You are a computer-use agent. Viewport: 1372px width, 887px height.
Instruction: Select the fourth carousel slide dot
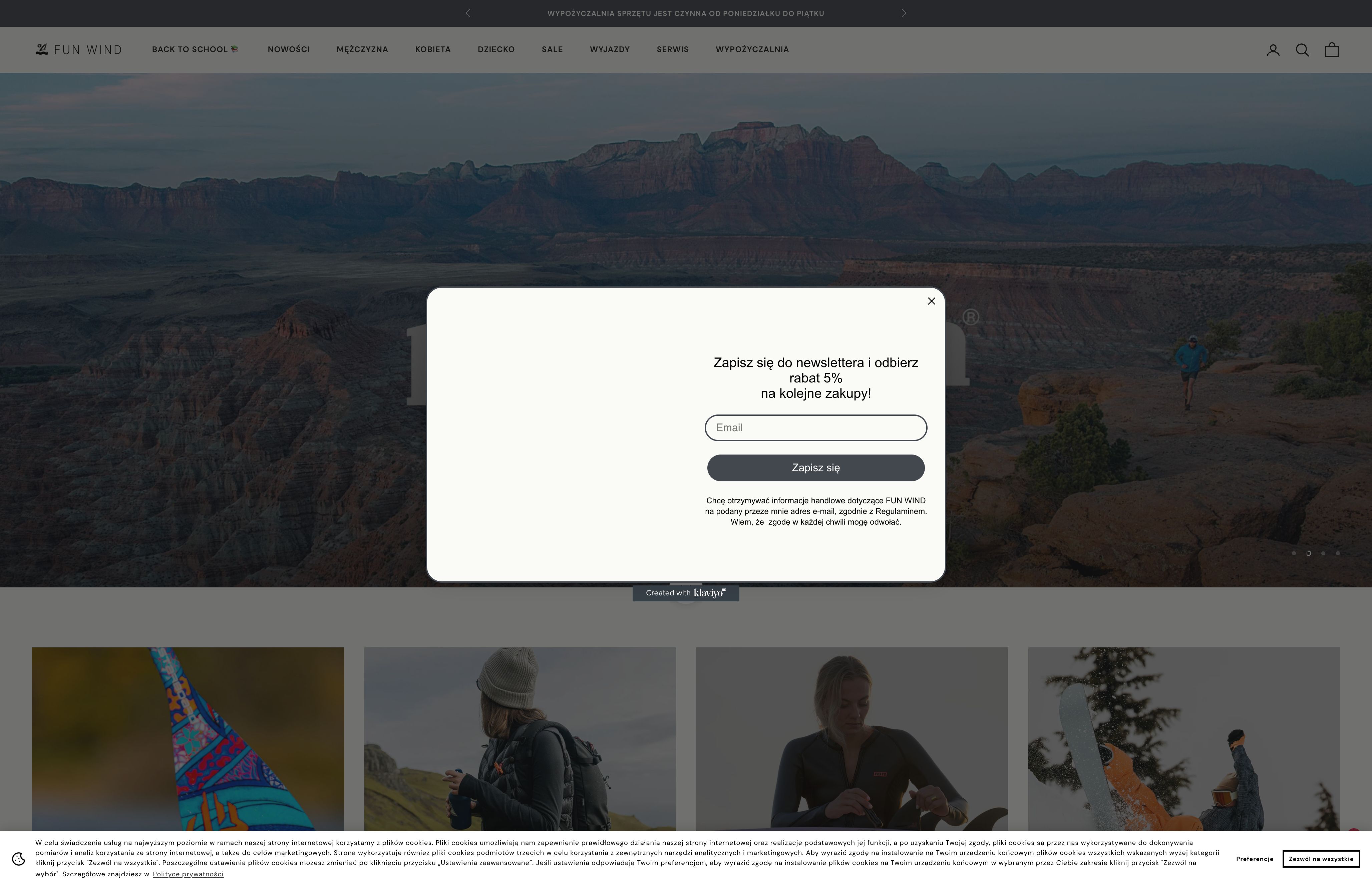point(1337,553)
